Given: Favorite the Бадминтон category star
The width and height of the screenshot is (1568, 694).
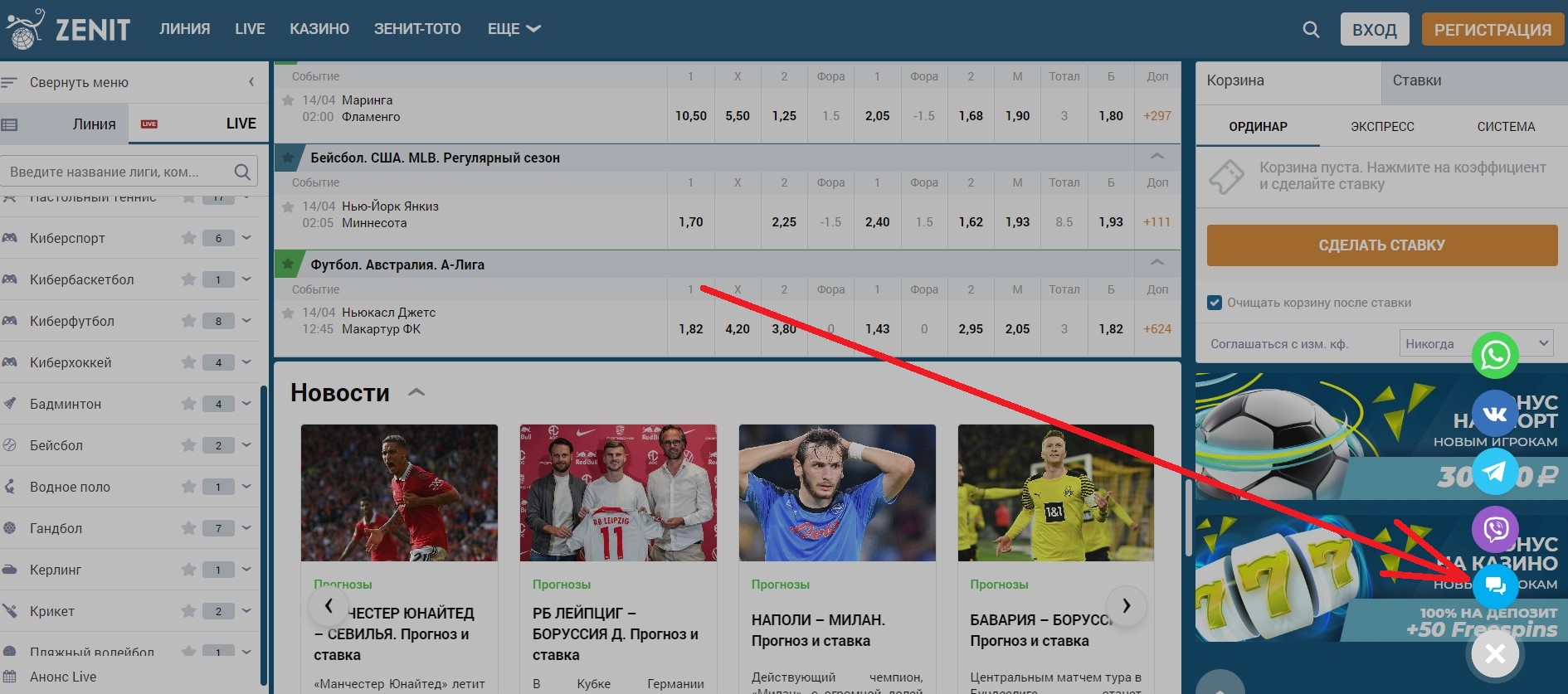Looking at the screenshot, I should (189, 404).
